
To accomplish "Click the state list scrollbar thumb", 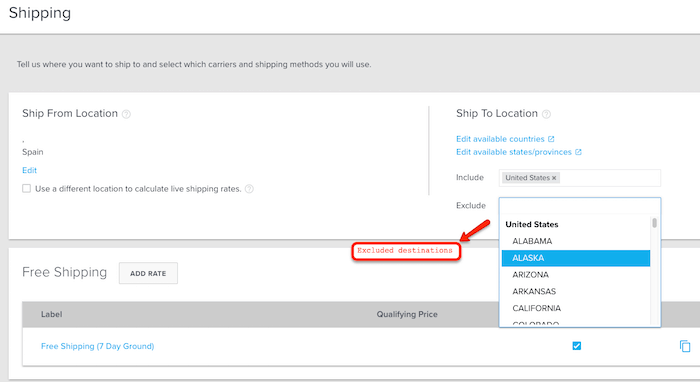I will [654, 223].
